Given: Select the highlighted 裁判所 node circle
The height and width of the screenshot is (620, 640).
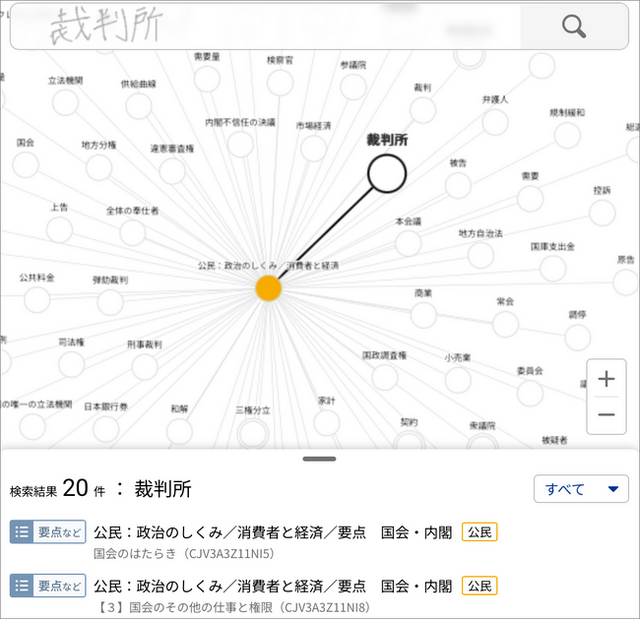Looking at the screenshot, I should point(387,174).
